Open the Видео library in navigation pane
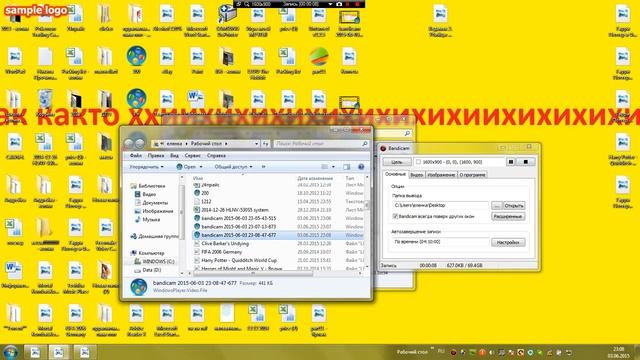The height and width of the screenshot is (360, 640). [149, 194]
